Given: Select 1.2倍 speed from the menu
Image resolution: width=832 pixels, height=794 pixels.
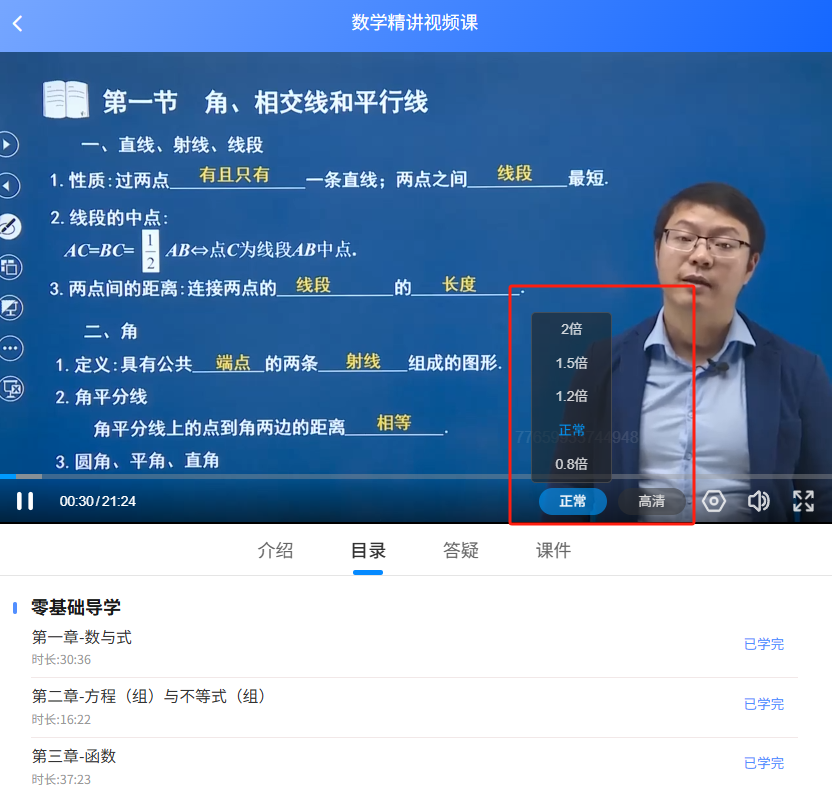Looking at the screenshot, I should tap(572, 396).
